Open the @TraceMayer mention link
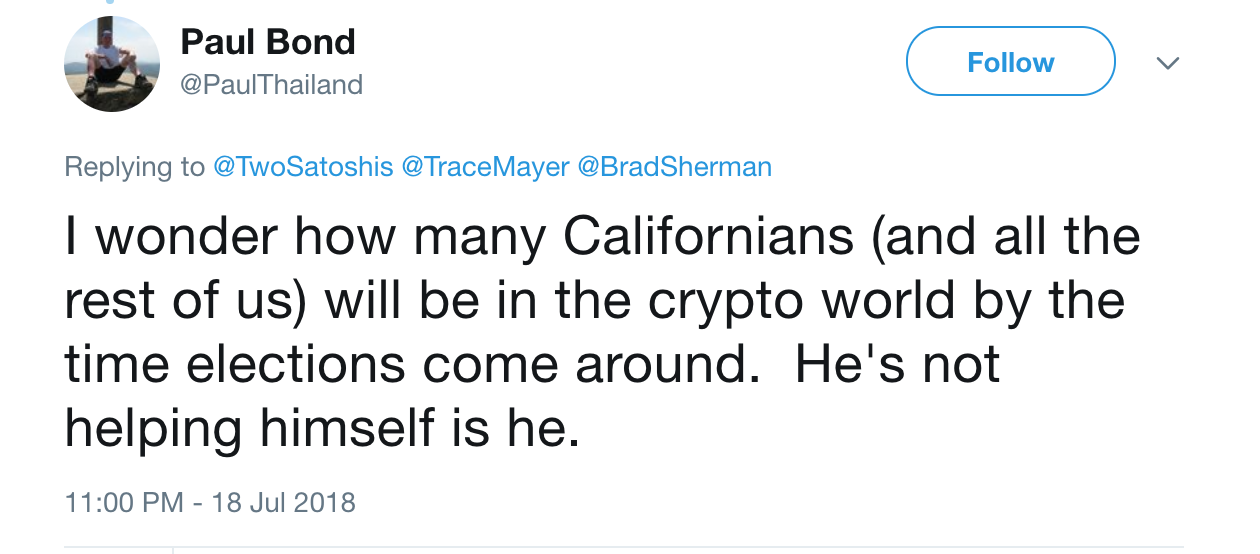The image size is (1260, 554). click(485, 166)
